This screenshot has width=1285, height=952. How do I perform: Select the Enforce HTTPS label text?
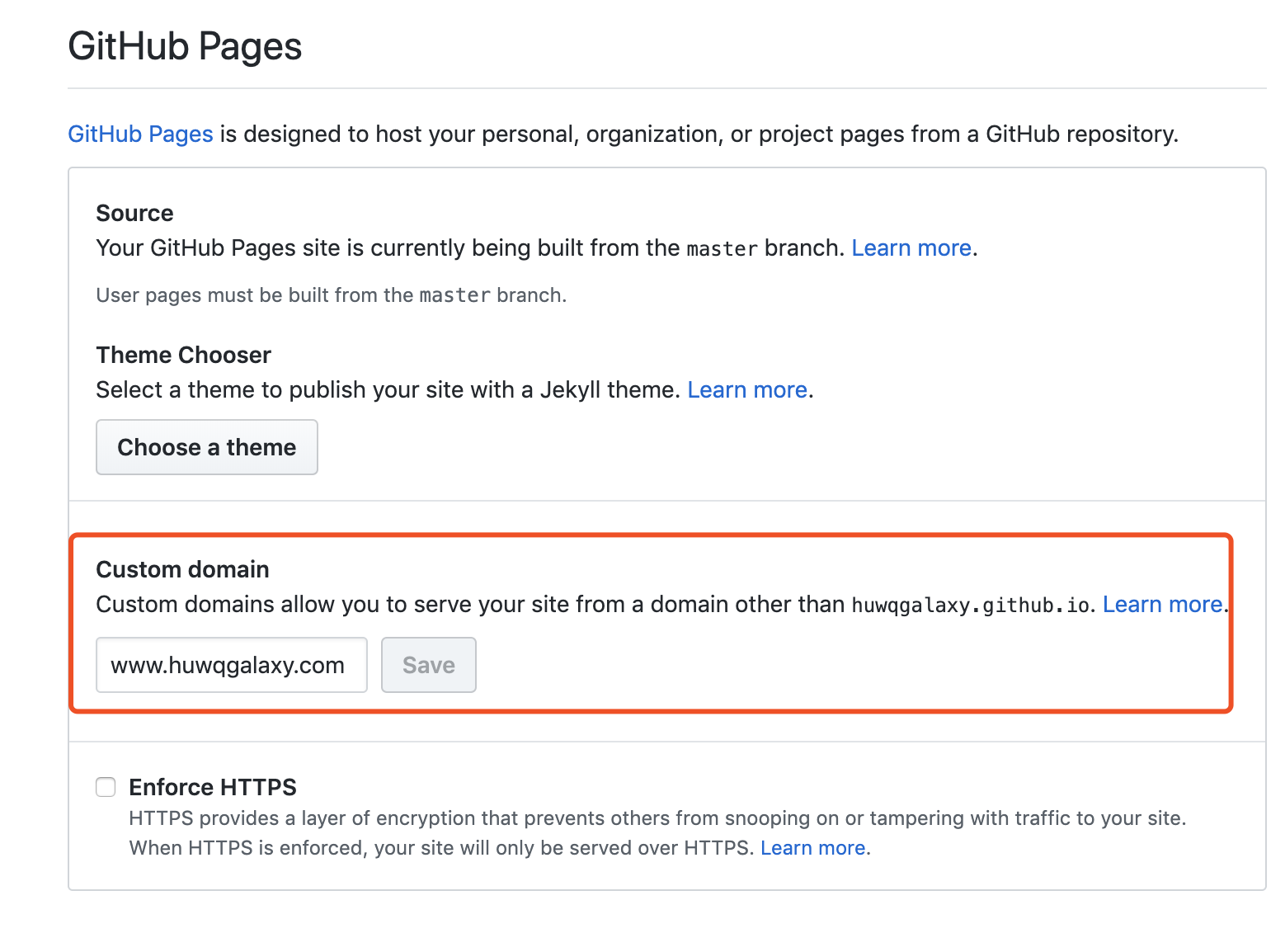point(213,787)
